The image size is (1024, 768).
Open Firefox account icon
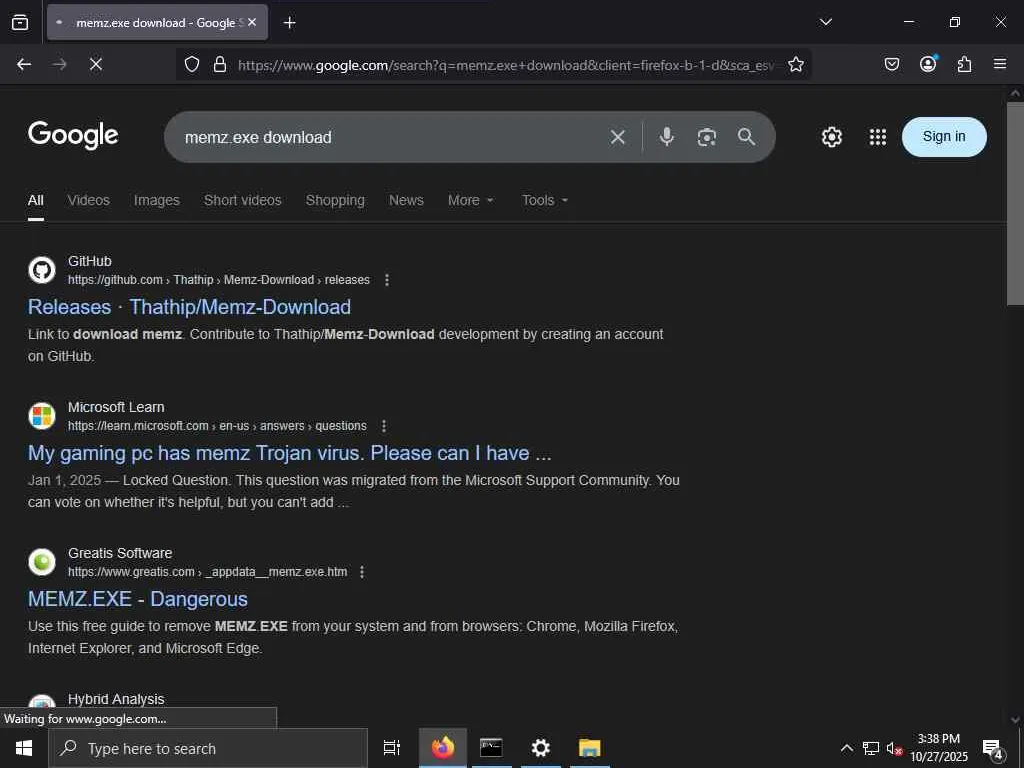928,63
